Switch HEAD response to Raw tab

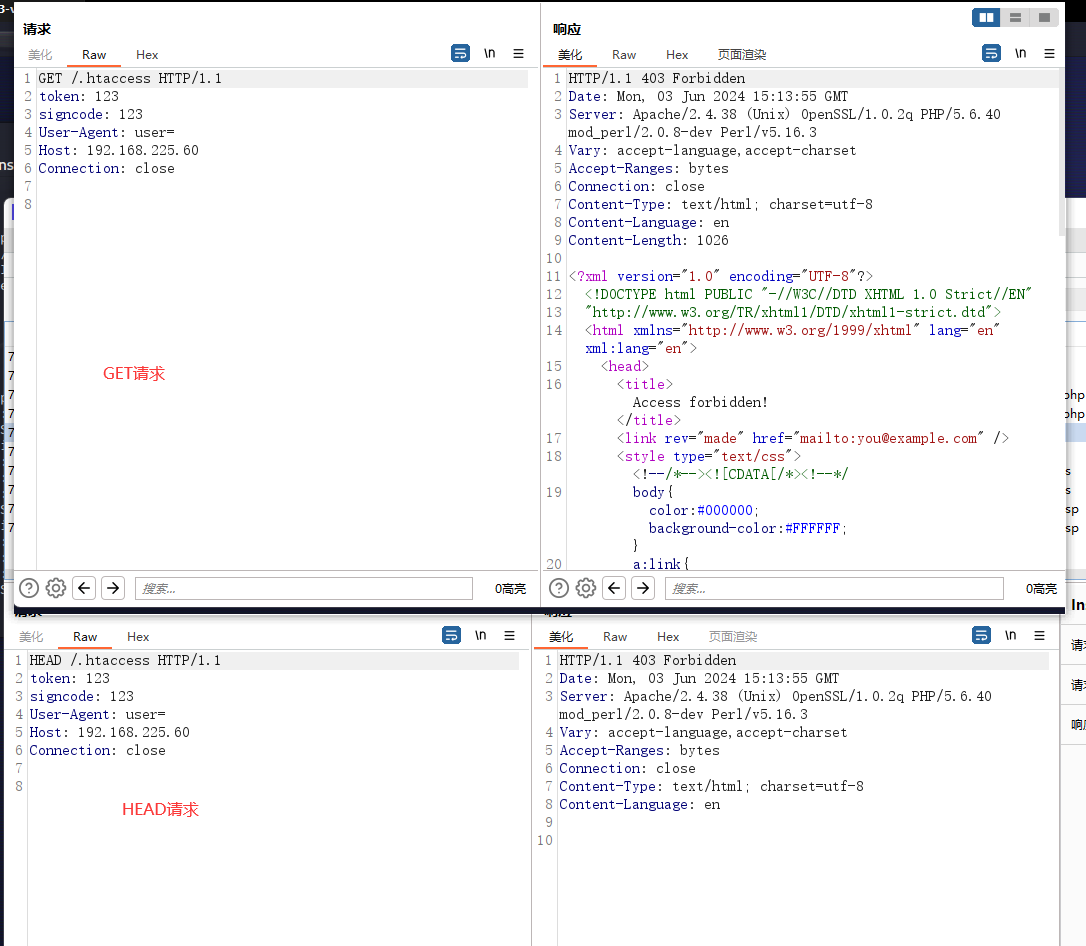[x=615, y=636]
